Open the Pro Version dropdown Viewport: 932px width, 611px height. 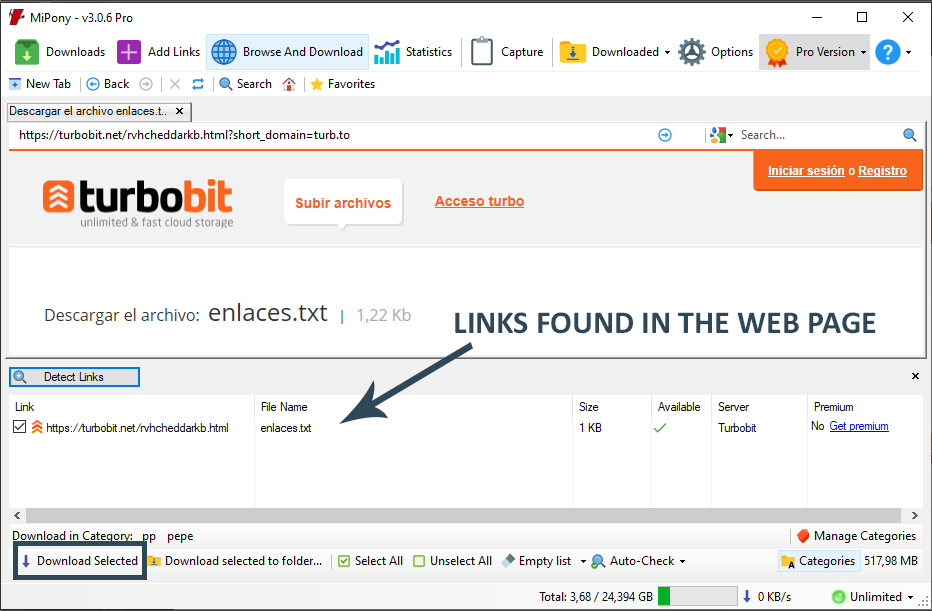[863, 52]
